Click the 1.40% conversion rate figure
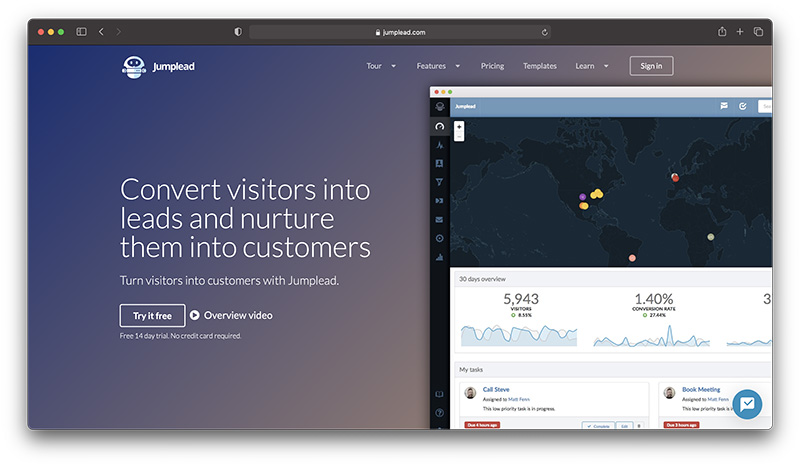Screen dimensions: 800x466 tap(654, 299)
